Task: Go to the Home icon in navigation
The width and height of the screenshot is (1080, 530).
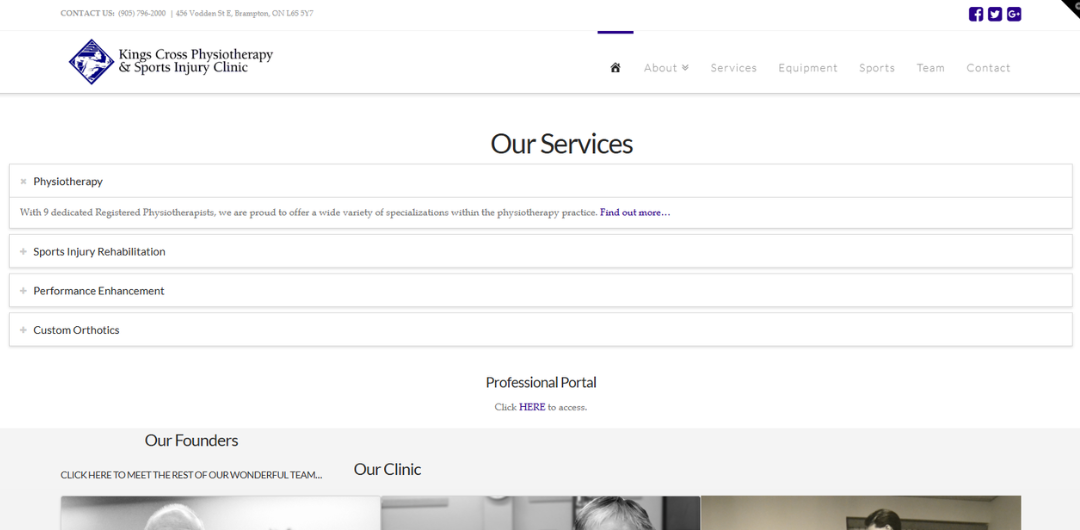Action: tap(616, 68)
